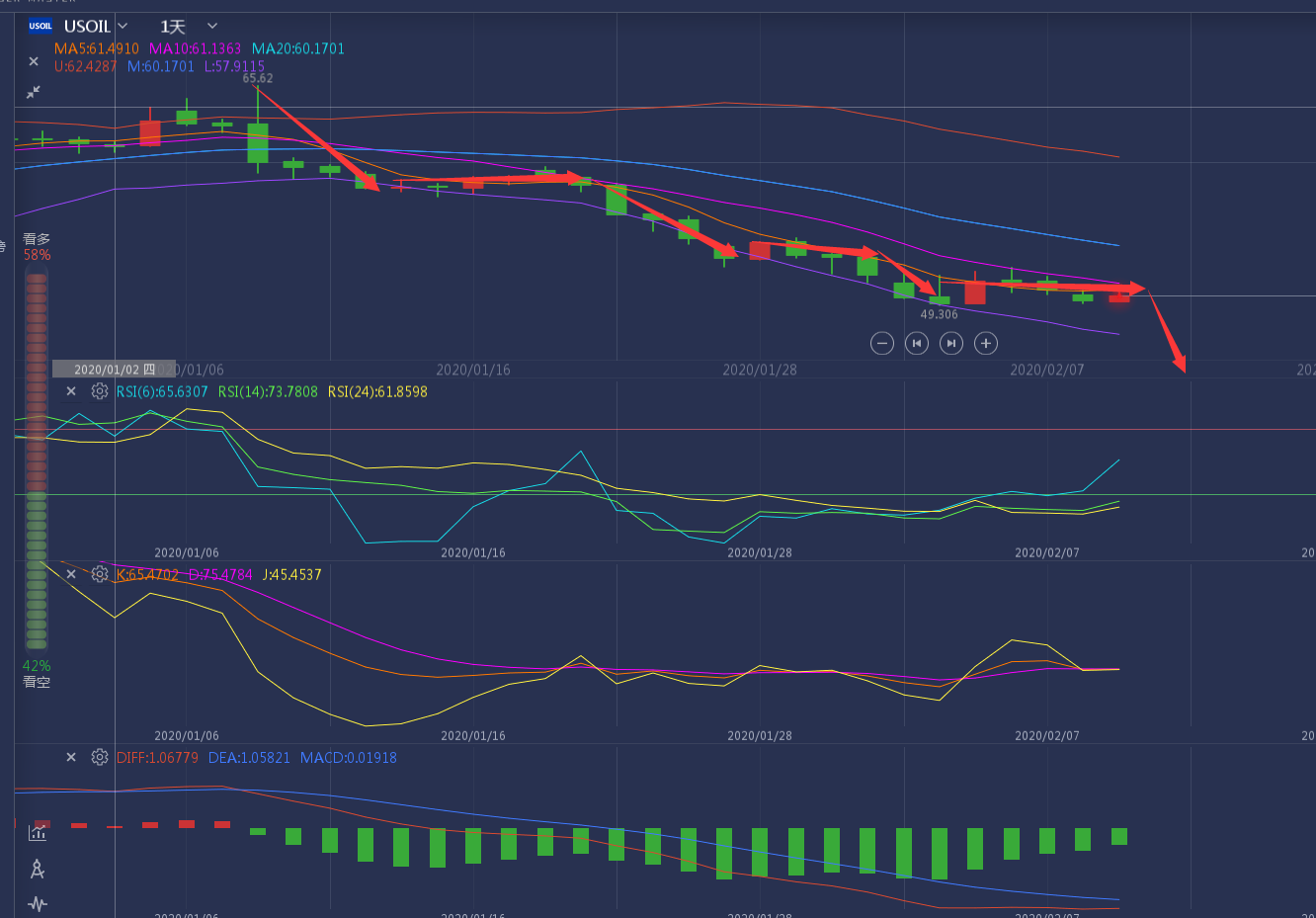The width and height of the screenshot is (1316, 918).
Task: Close the MA/BOLL overlay with its X
Action: [34, 61]
